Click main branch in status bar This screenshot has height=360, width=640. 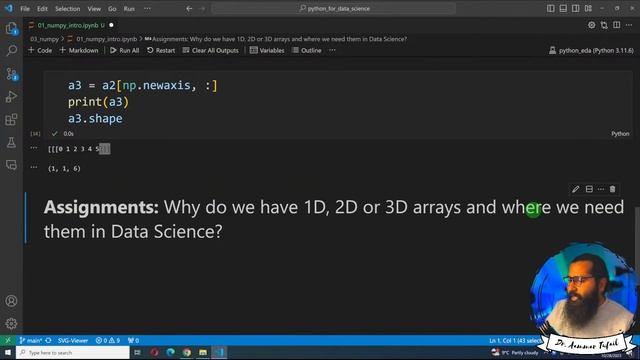[x=31, y=340]
